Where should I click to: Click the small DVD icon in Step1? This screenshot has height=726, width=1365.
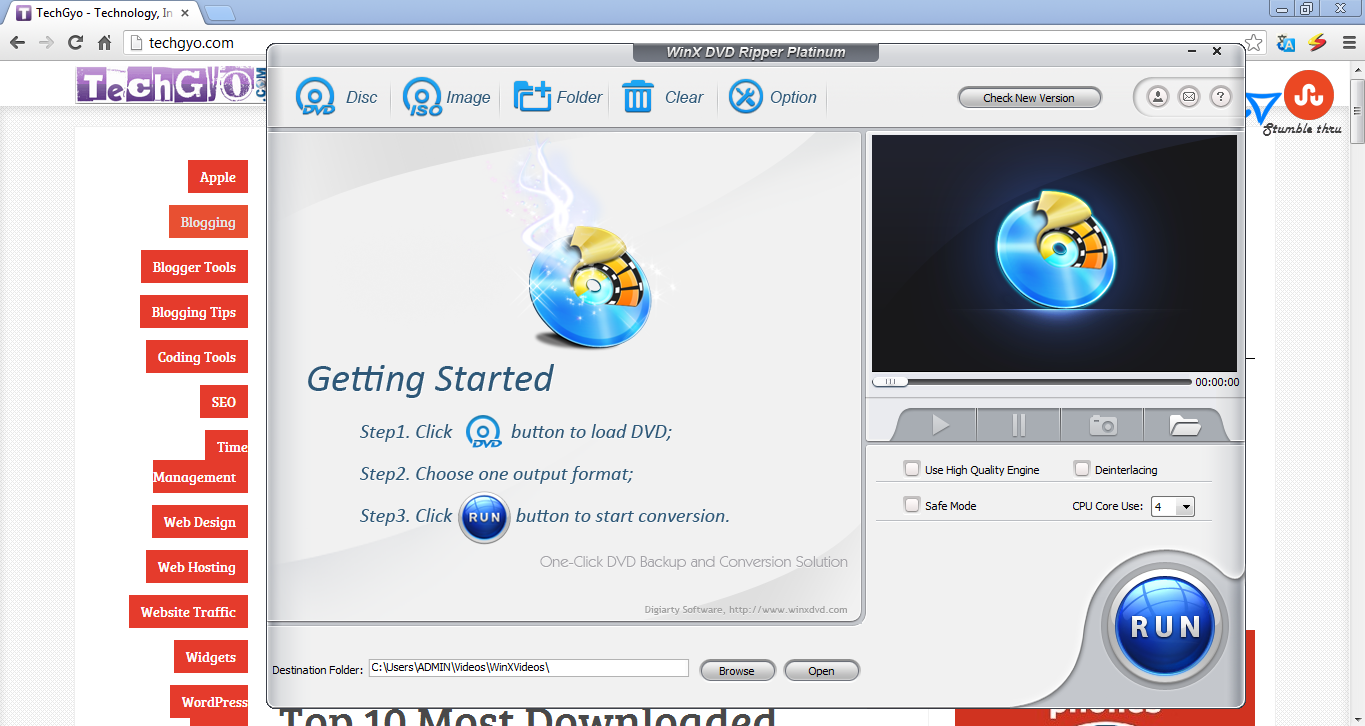pos(485,432)
